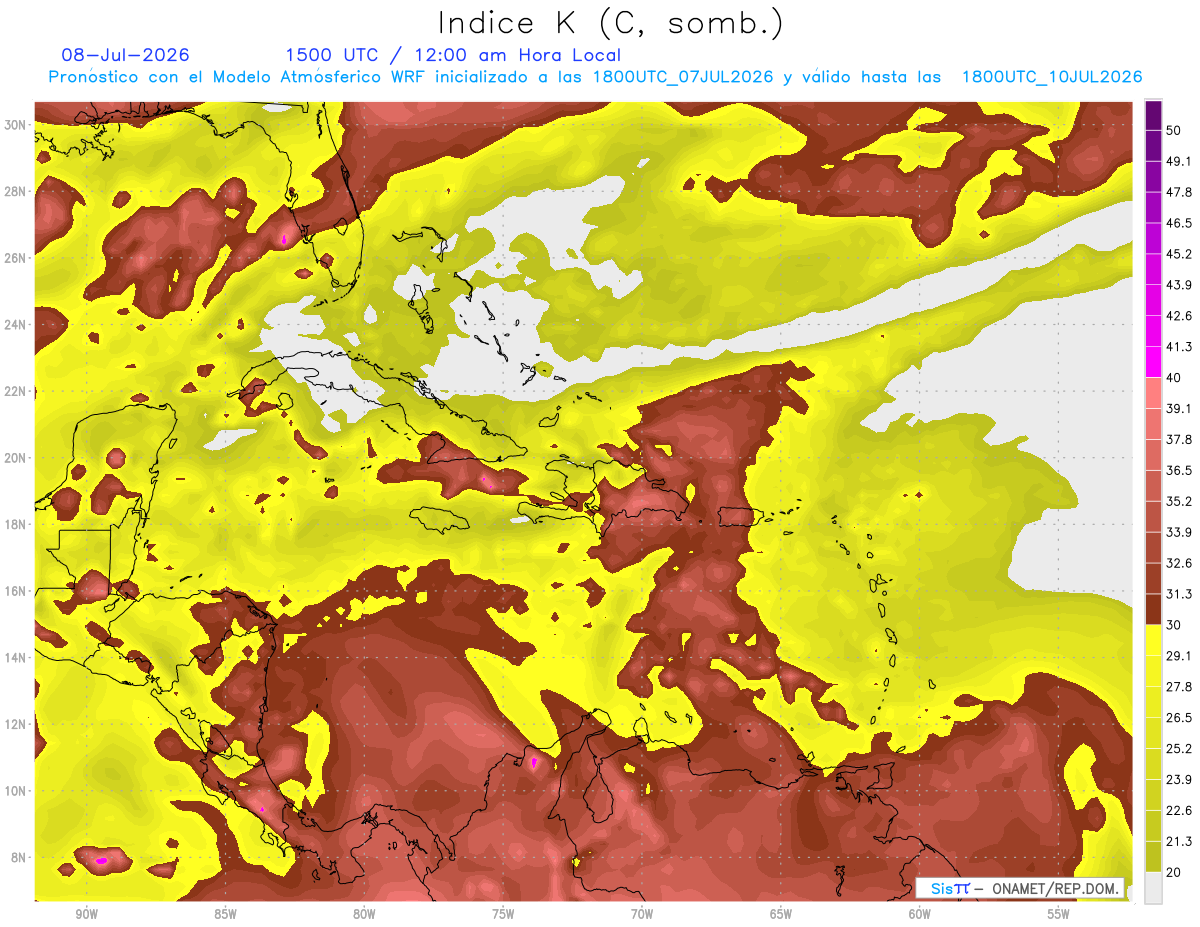
Task: Click the '14N' latitude label
Action: point(15,658)
